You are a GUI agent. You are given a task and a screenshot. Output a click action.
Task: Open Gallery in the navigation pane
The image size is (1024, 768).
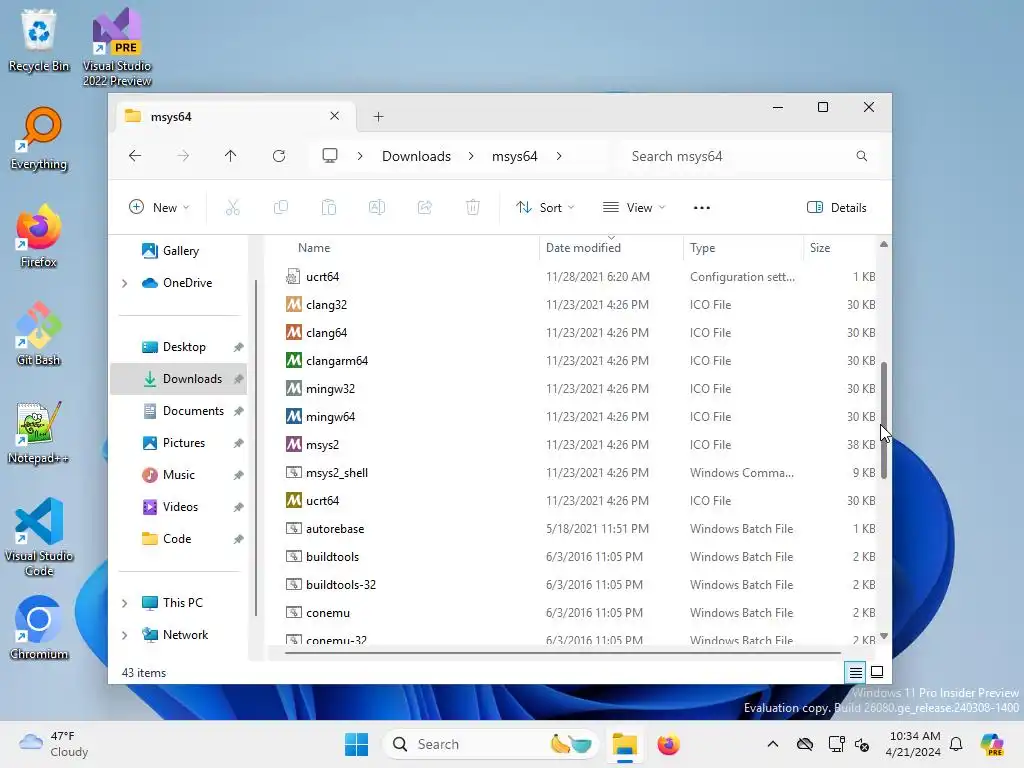pos(180,251)
